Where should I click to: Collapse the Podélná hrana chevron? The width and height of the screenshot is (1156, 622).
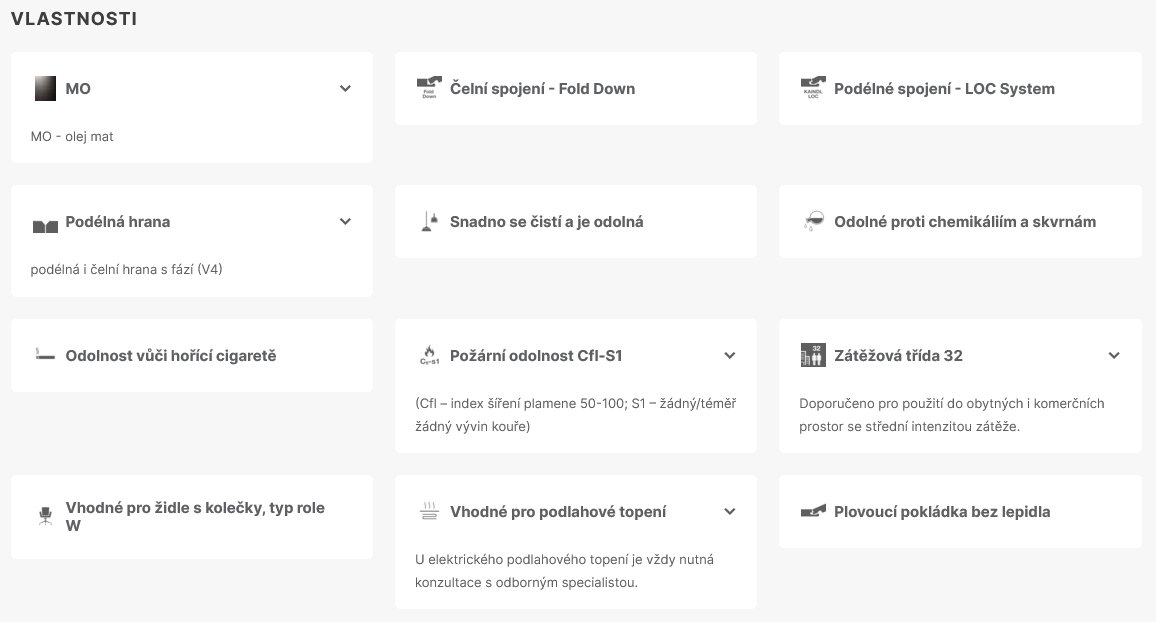tap(345, 222)
